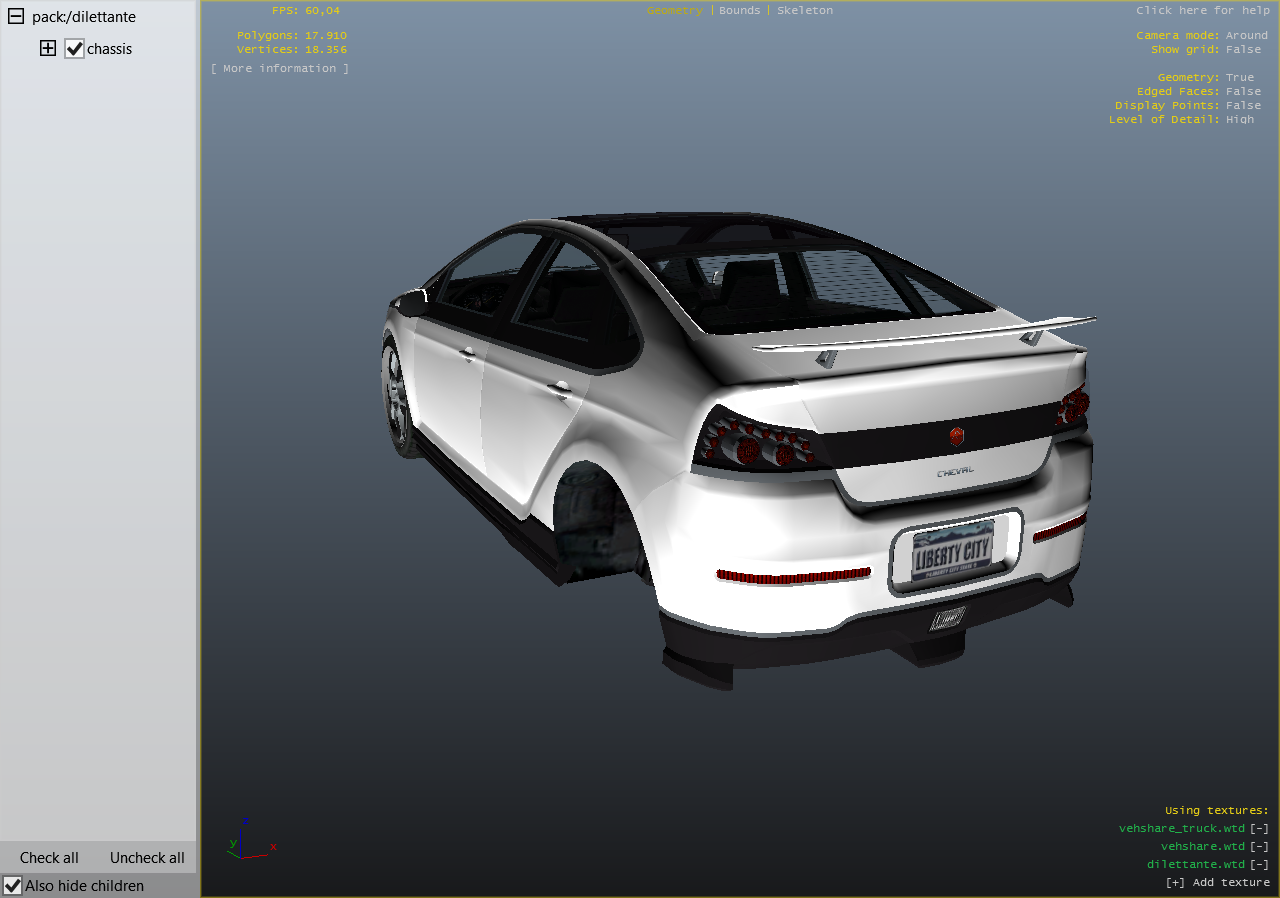
Task: Click the Using textures: heading
Action: click(x=1217, y=810)
